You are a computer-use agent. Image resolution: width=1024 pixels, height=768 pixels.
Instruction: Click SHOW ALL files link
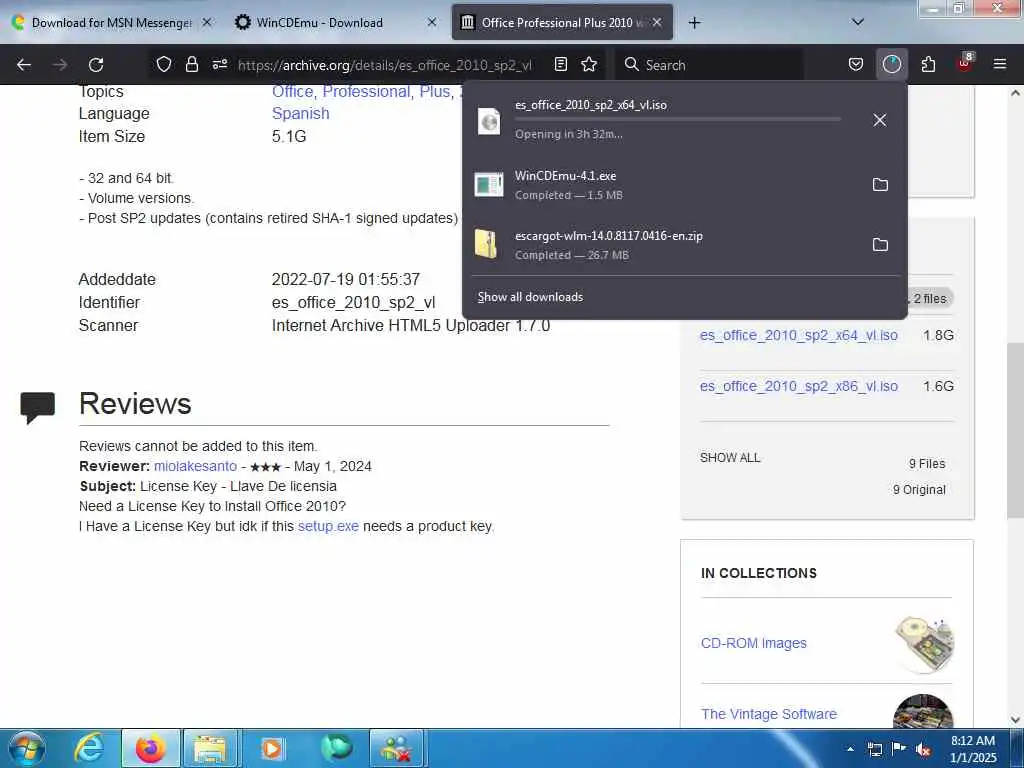(x=730, y=458)
